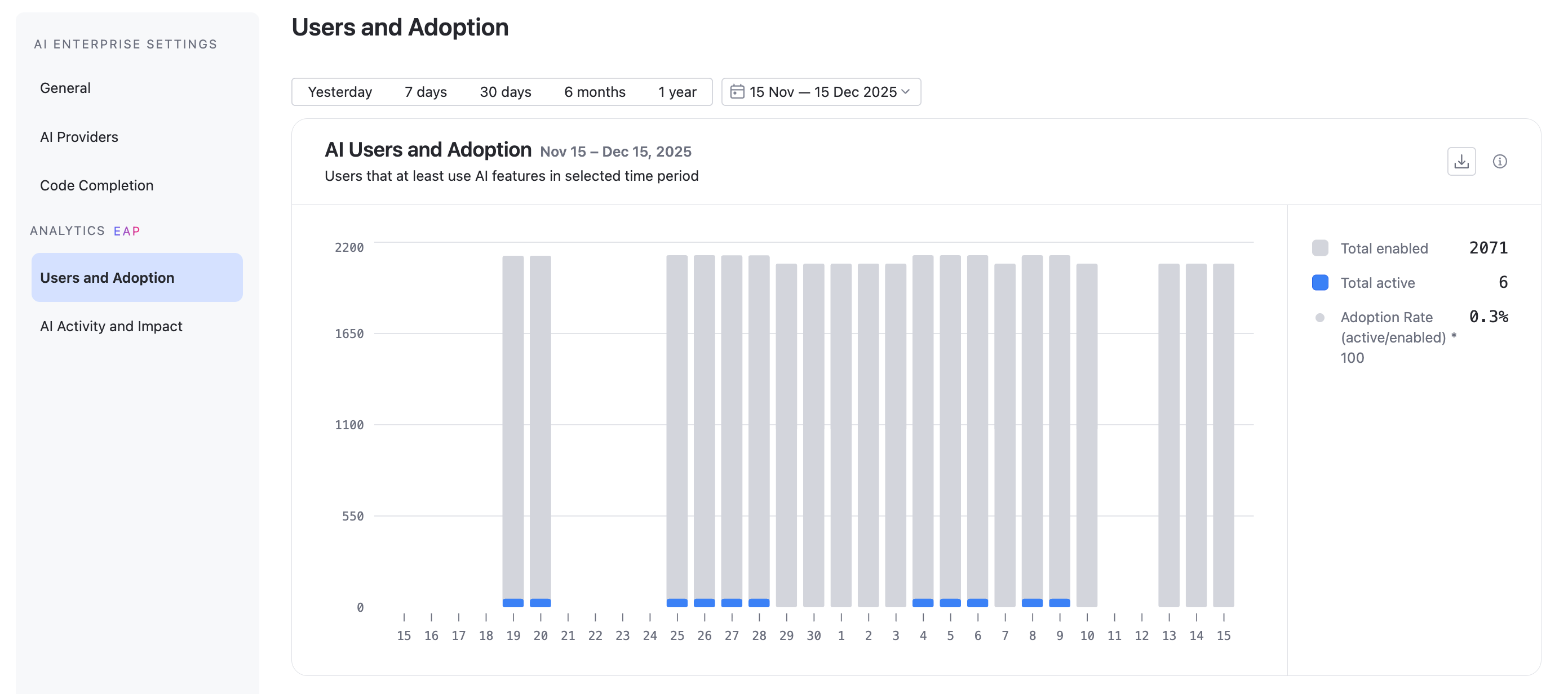
Task: Open the AI Providers settings
Action: pyautogui.click(x=79, y=137)
